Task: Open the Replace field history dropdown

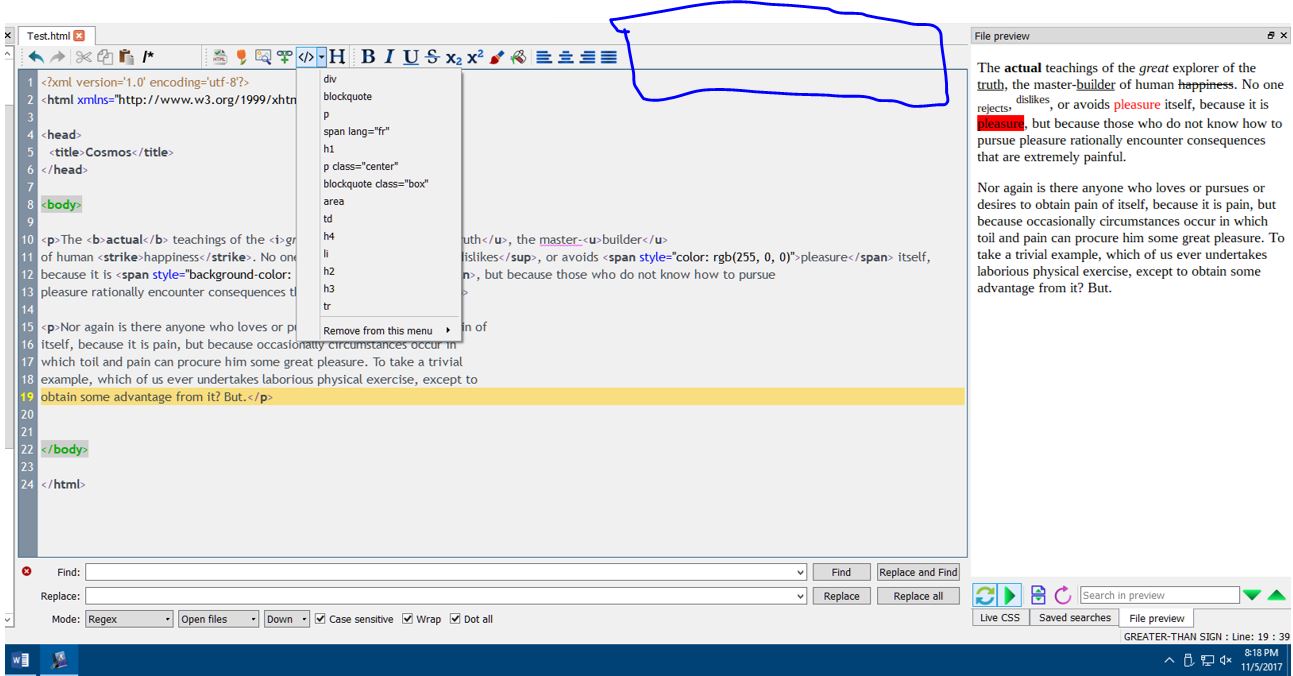Action: coord(800,596)
